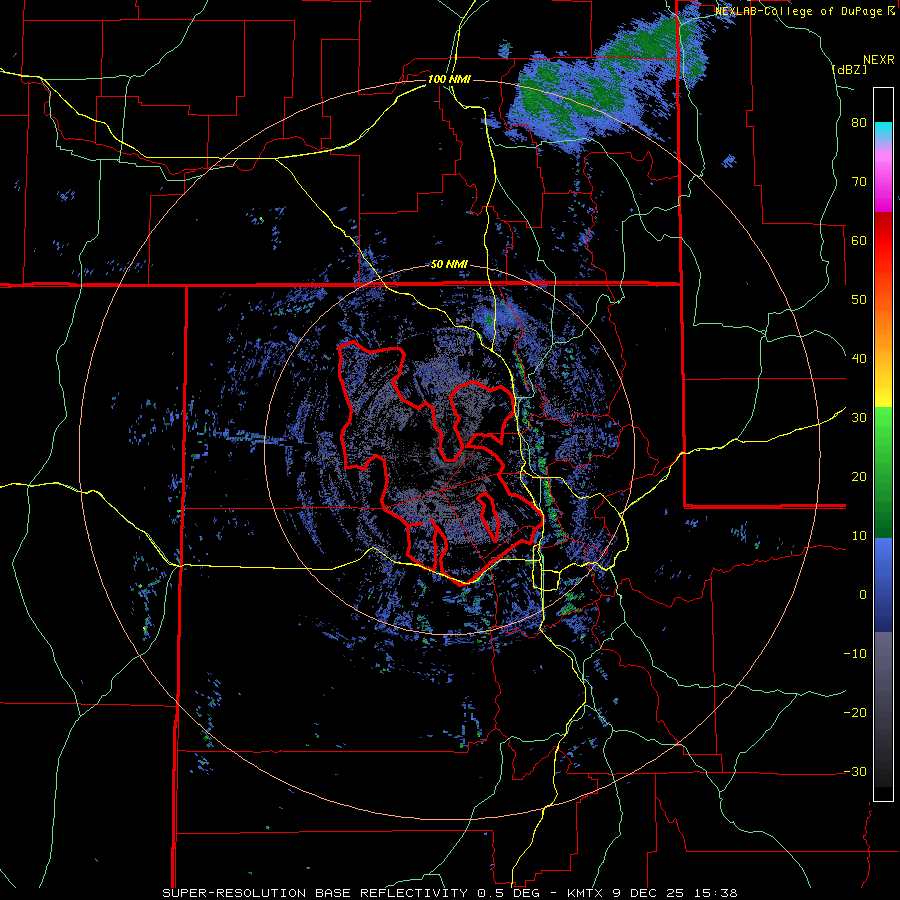Click the 60 value on the dBZ scale
This screenshot has height=900, width=900.
point(859,240)
